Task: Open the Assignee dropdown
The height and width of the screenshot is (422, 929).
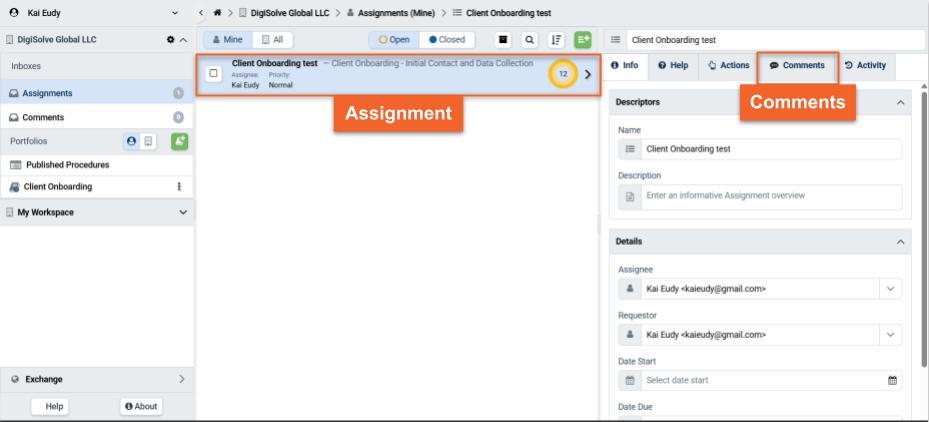Action: [890, 289]
